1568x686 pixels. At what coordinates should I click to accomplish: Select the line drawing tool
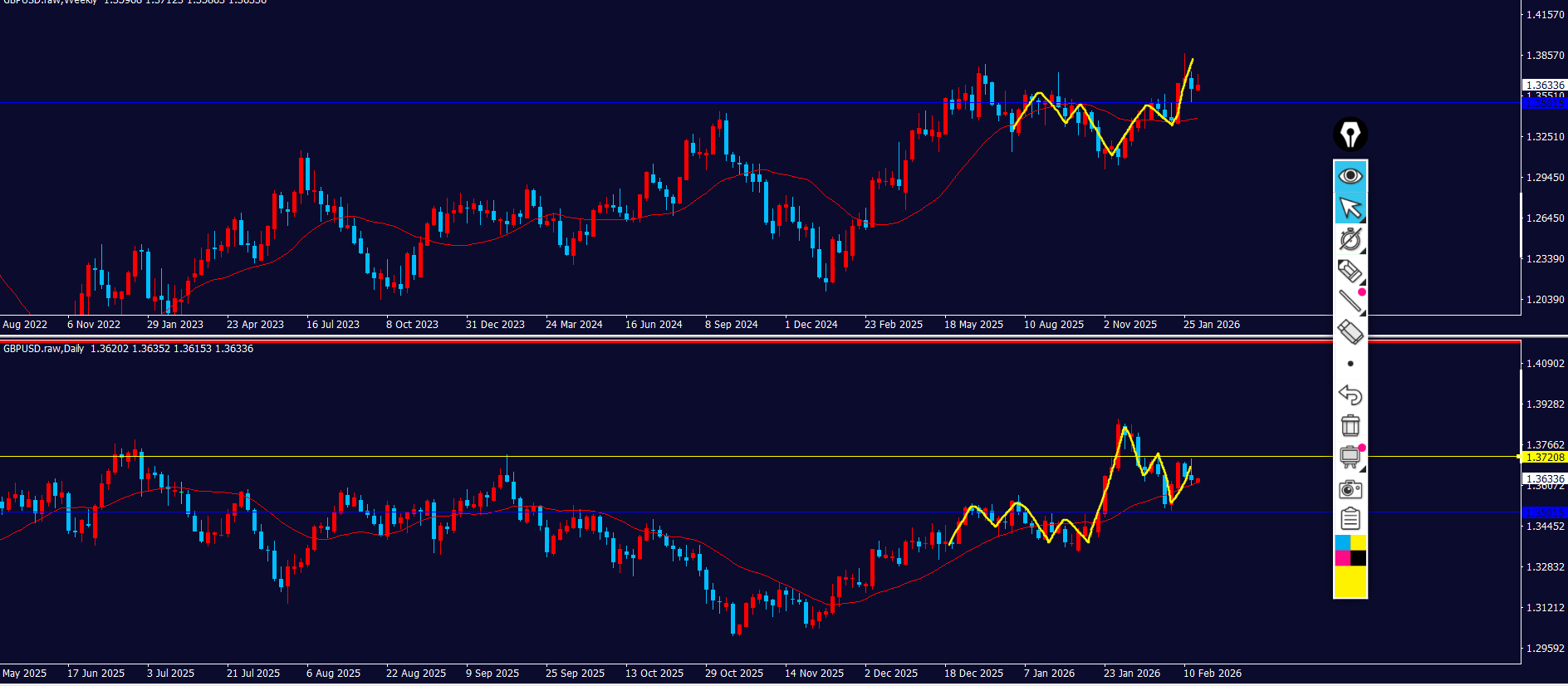tap(1350, 301)
